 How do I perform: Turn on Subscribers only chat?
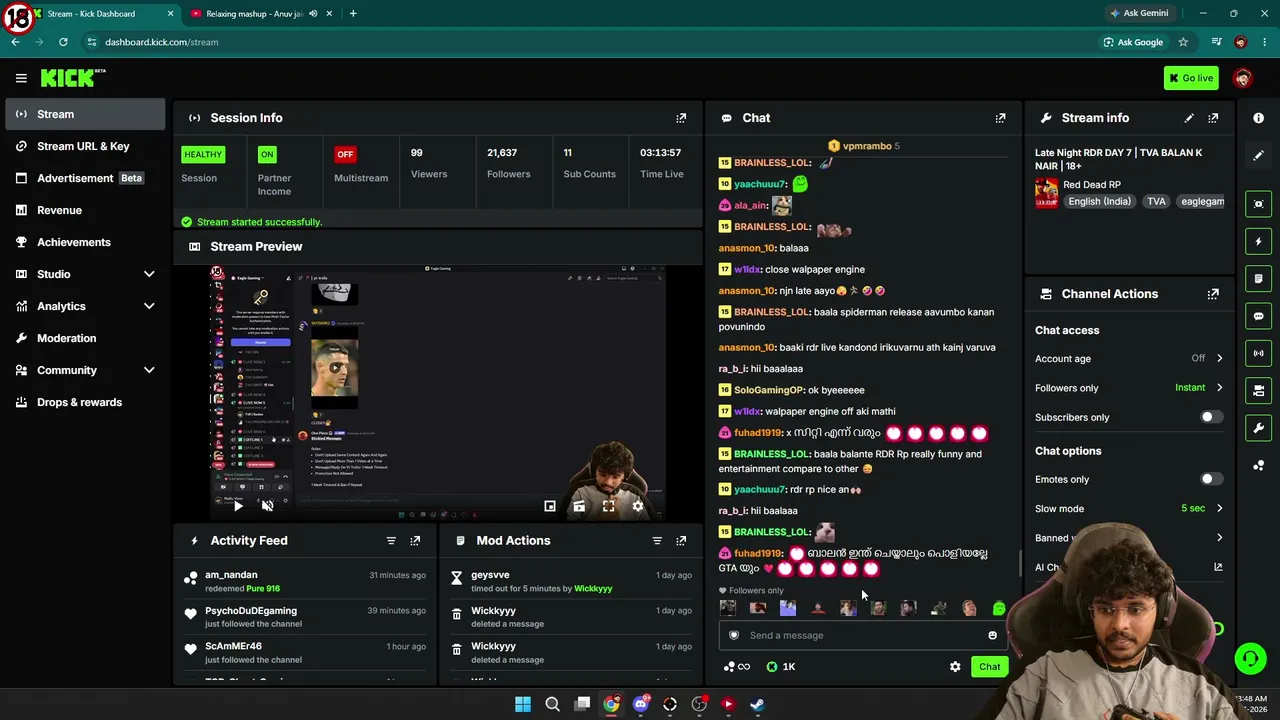coord(1211,417)
